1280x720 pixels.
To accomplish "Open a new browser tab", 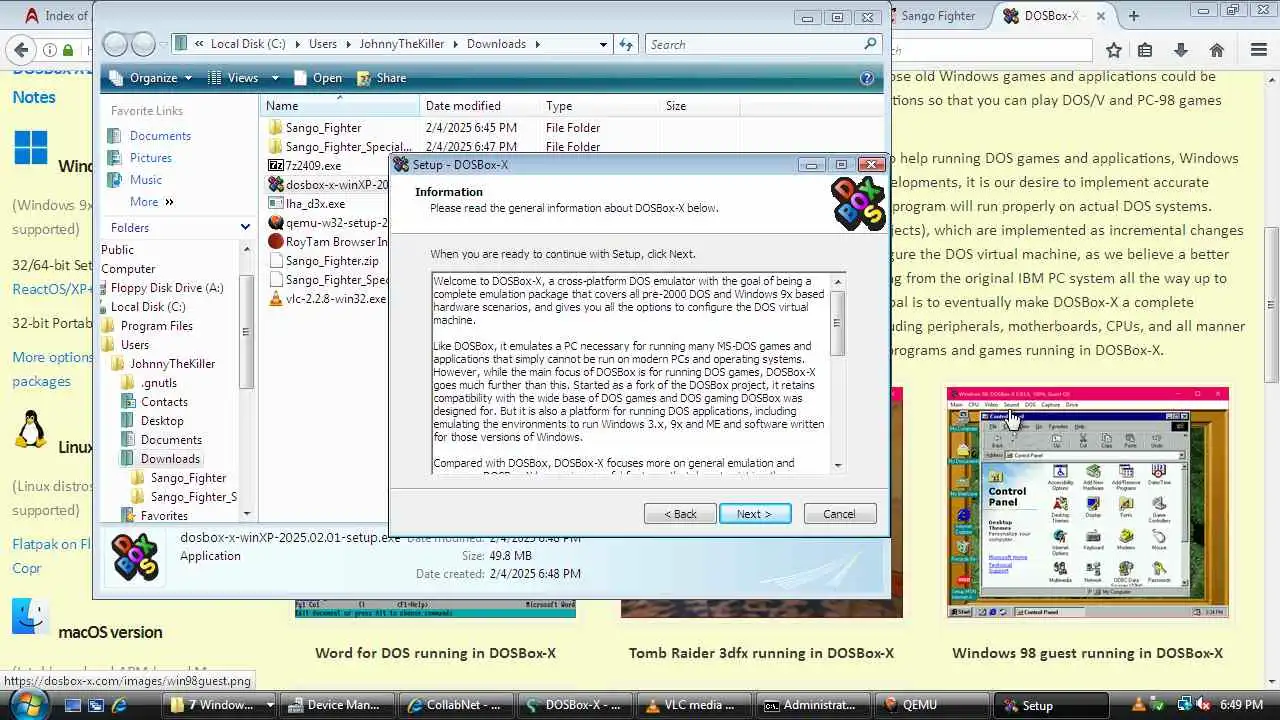I will pos(1133,16).
